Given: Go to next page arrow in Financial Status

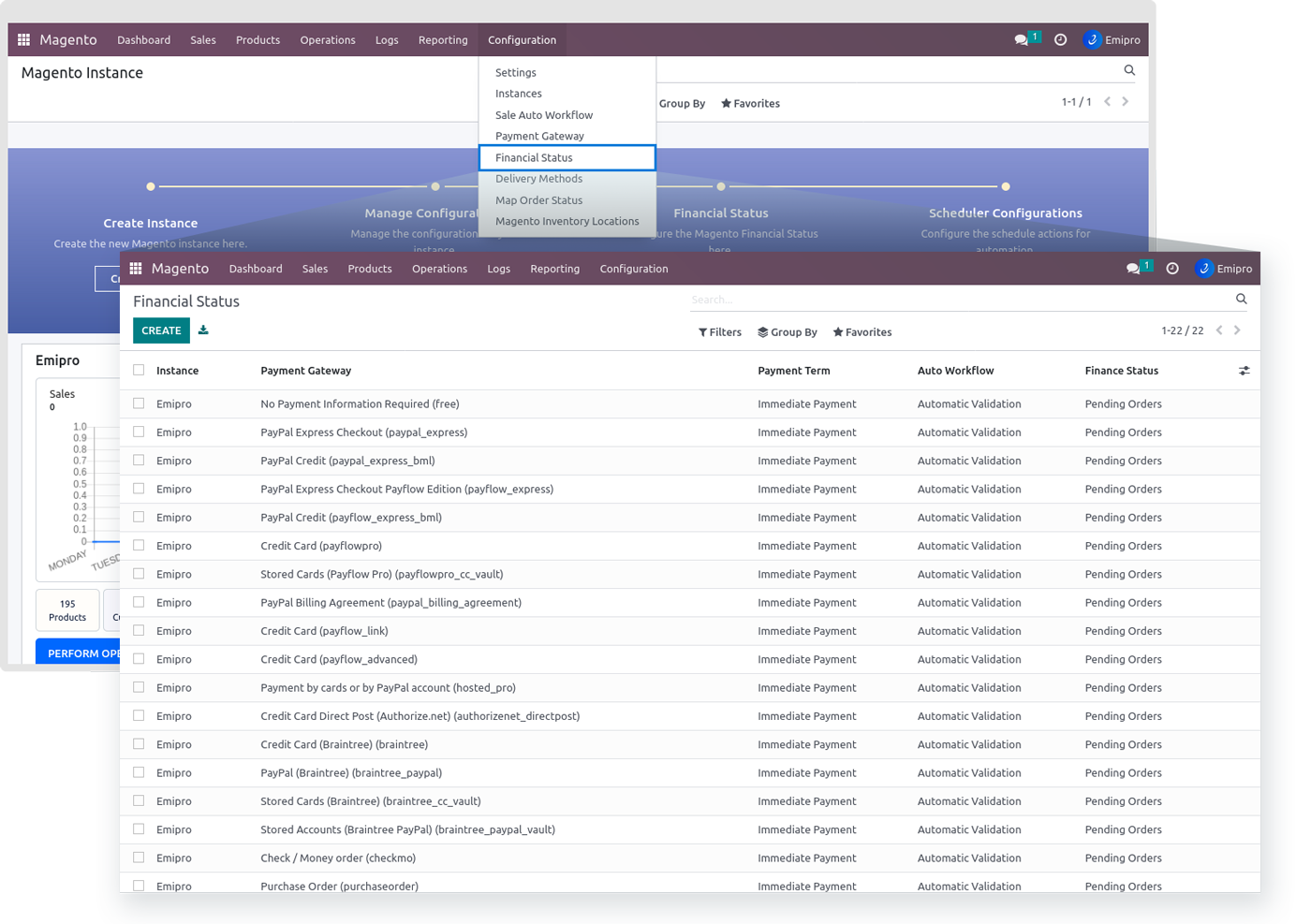Looking at the screenshot, I should 1237,330.
